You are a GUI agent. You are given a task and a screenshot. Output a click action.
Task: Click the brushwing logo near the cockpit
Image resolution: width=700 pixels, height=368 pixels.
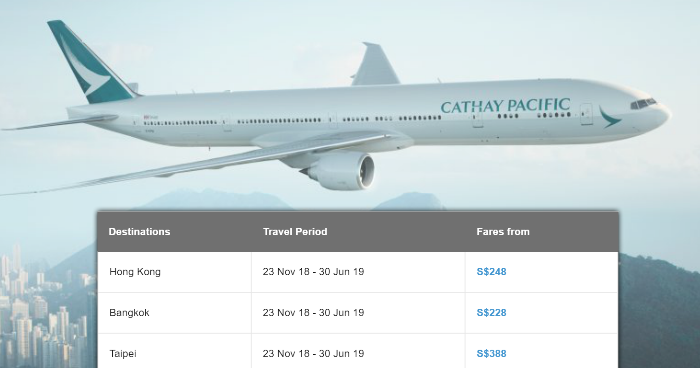pyautogui.click(x=608, y=117)
